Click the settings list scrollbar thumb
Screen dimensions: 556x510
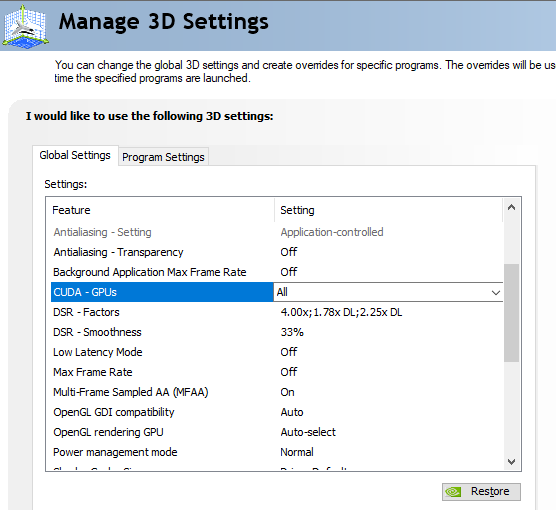point(511,313)
